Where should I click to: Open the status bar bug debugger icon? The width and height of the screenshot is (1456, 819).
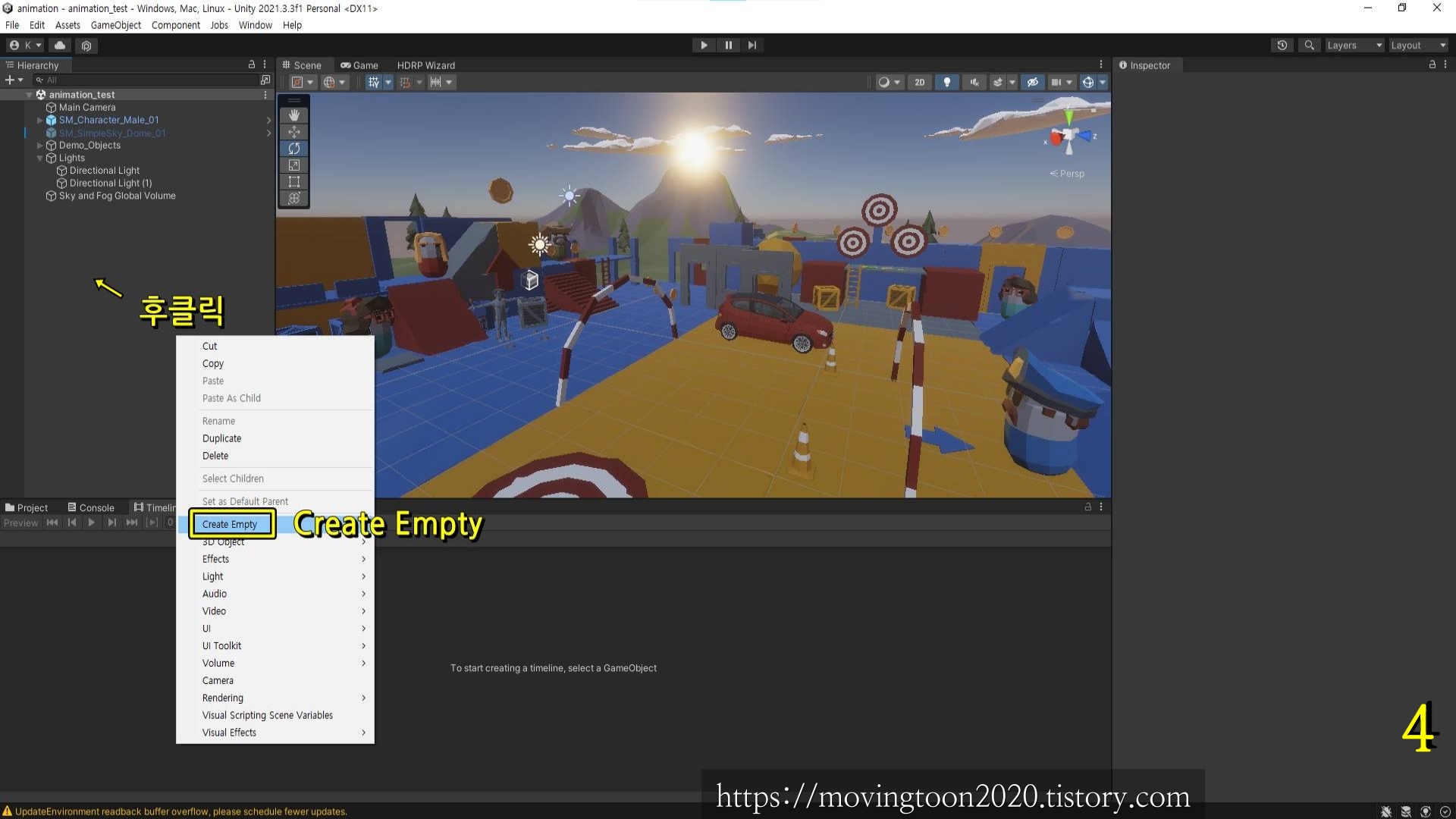[1386, 811]
